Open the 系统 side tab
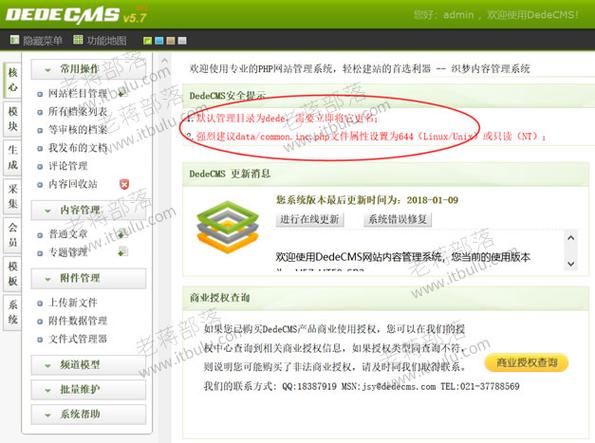This screenshot has width=595, height=443. point(13,312)
